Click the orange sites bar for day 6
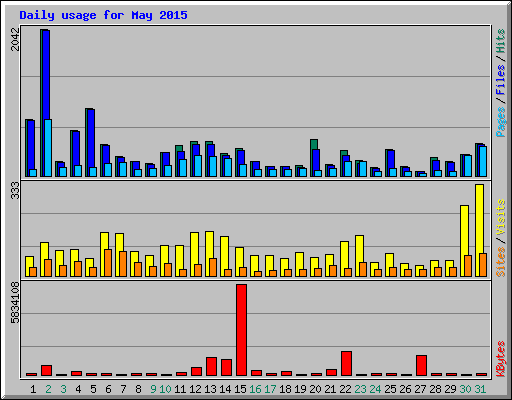 (x=108, y=263)
